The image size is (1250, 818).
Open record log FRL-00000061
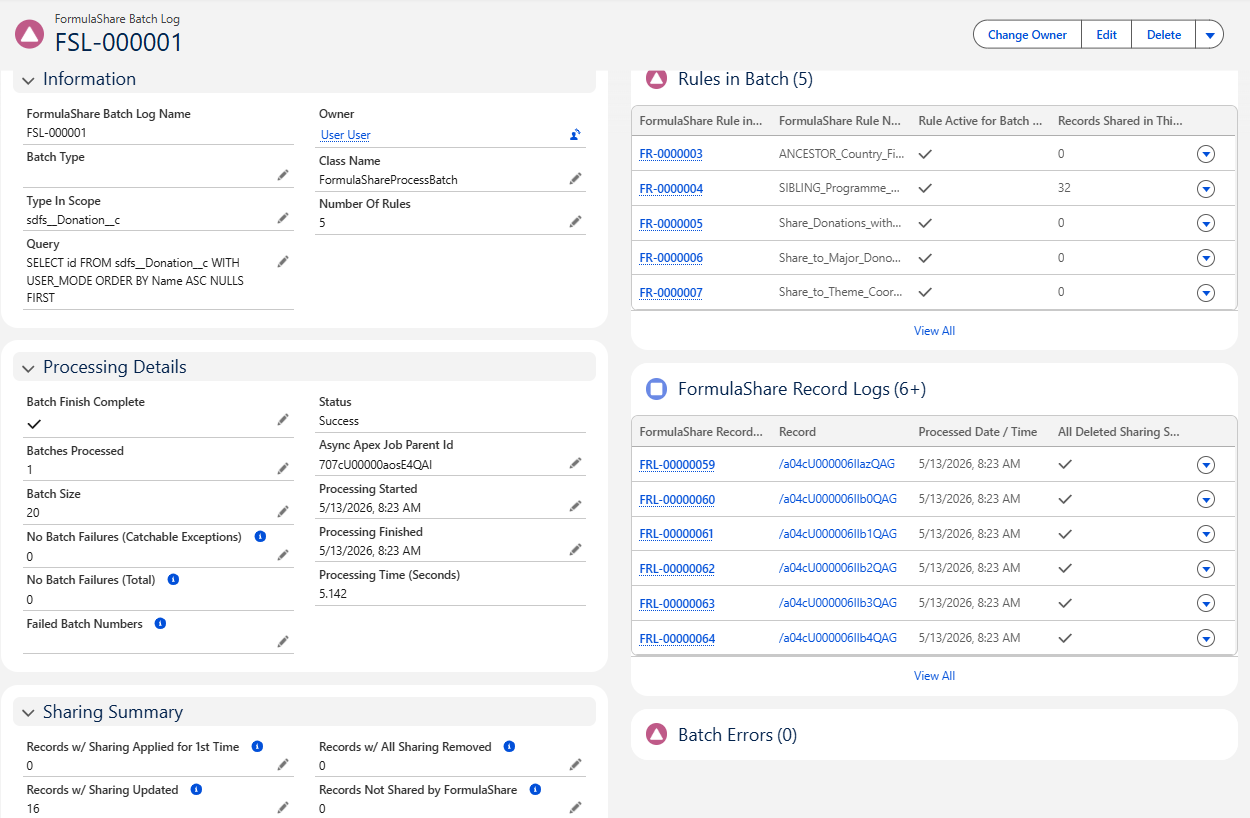(x=677, y=534)
